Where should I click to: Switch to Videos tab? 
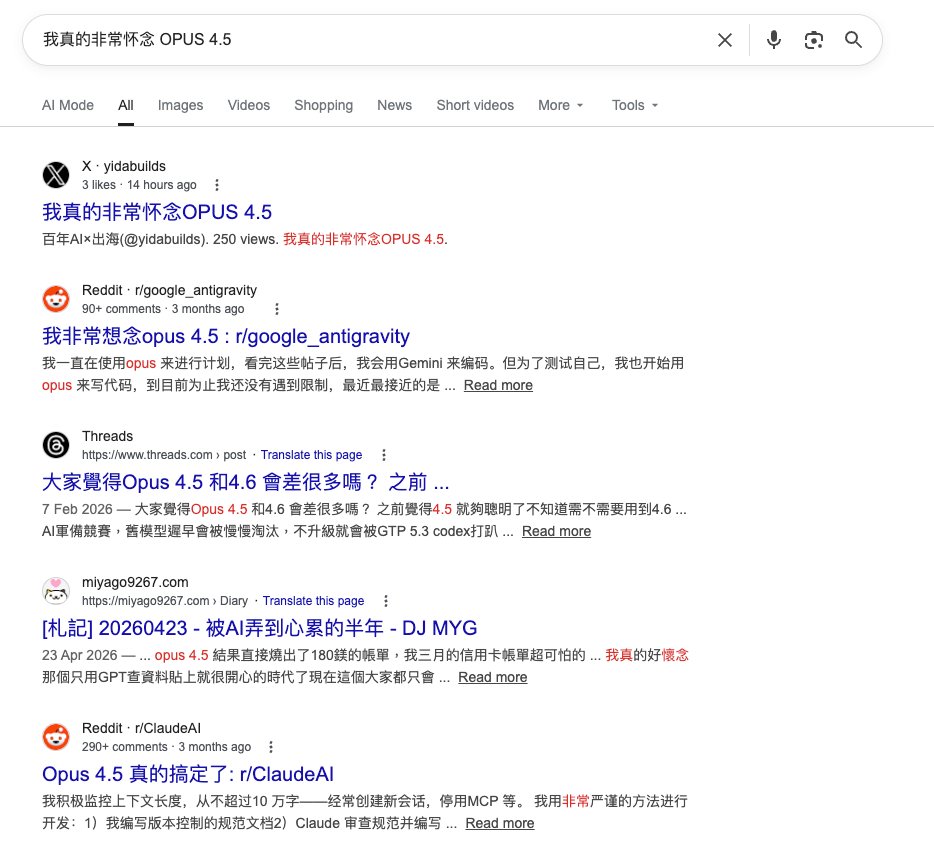pyautogui.click(x=249, y=105)
